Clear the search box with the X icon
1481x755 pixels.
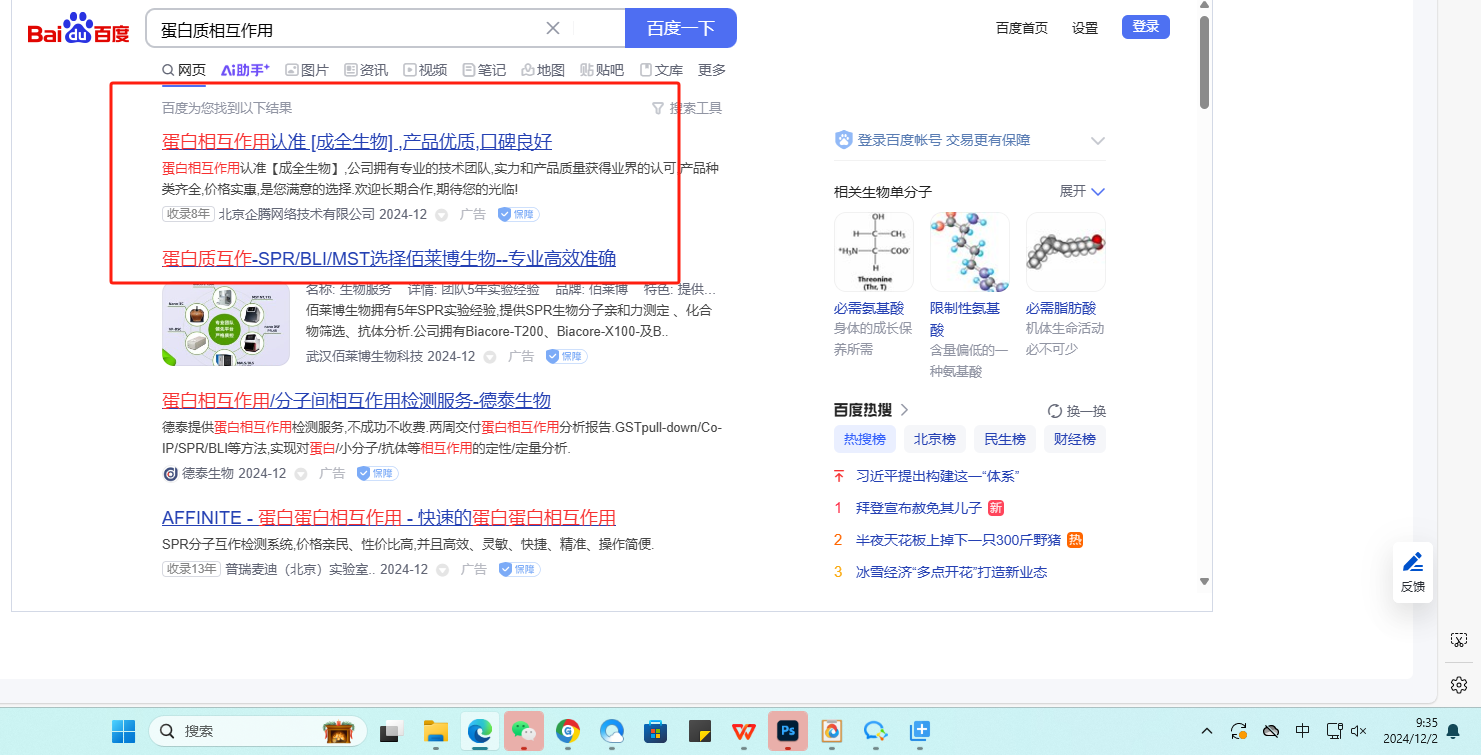[x=552, y=28]
